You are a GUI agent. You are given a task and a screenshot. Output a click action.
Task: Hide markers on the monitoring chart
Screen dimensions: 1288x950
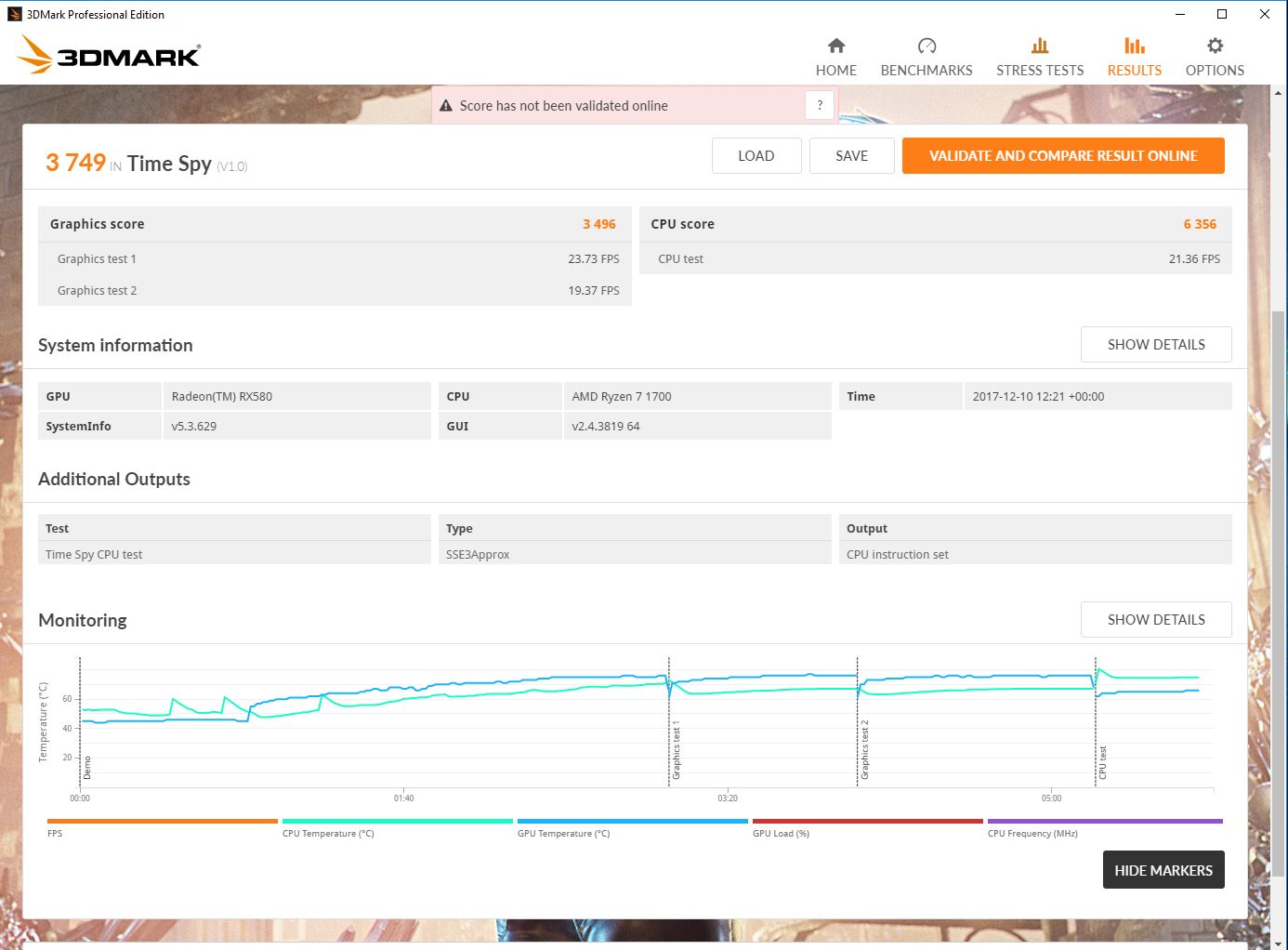pyautogui.click(x=1163, y=870)
